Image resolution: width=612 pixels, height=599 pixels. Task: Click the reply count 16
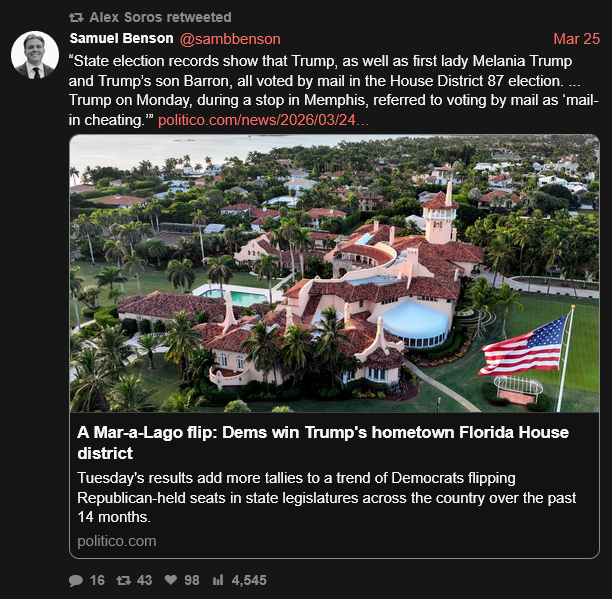point(97,580)
